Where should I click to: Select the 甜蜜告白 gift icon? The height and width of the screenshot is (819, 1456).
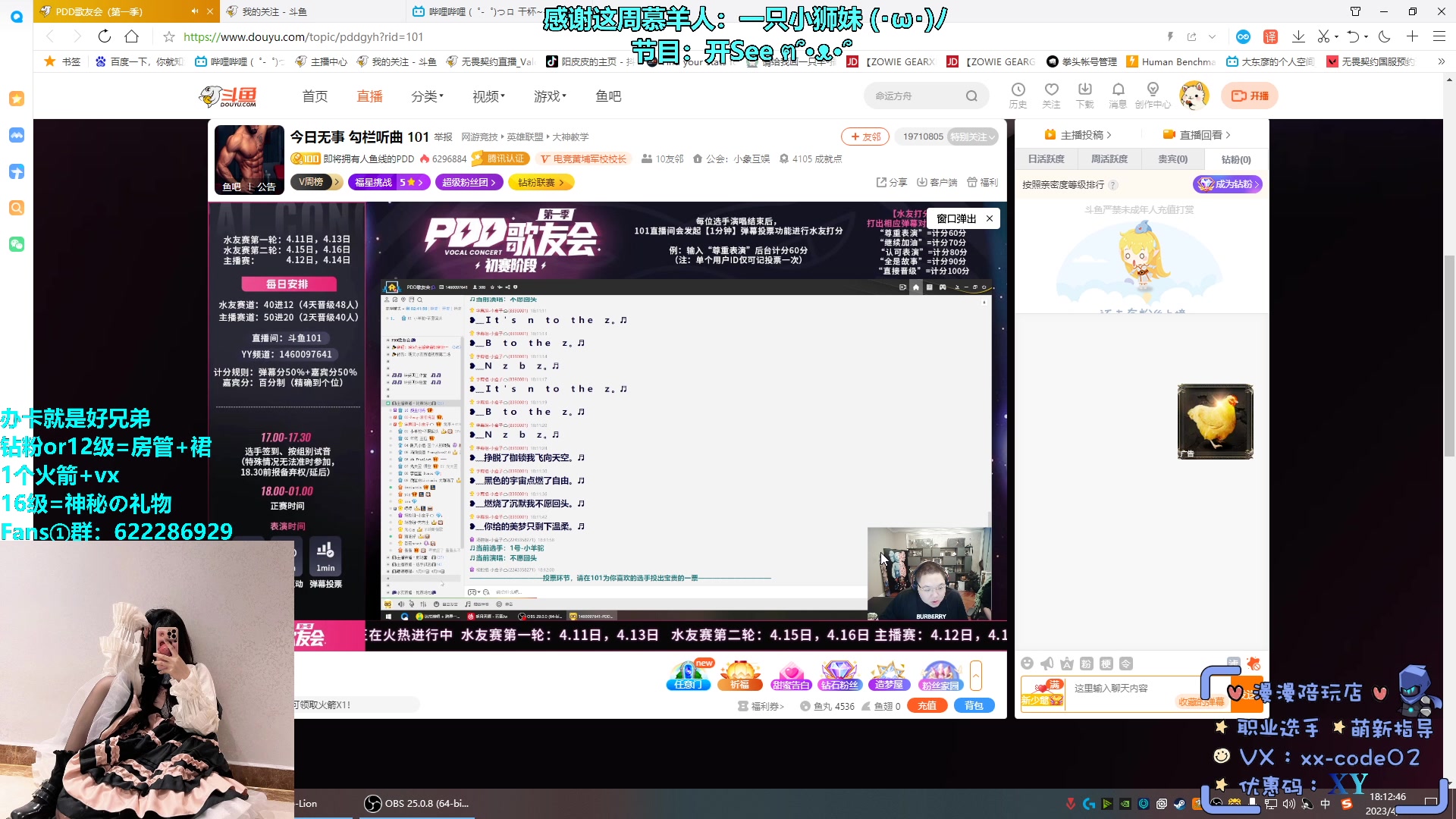(x=791, y=675)
